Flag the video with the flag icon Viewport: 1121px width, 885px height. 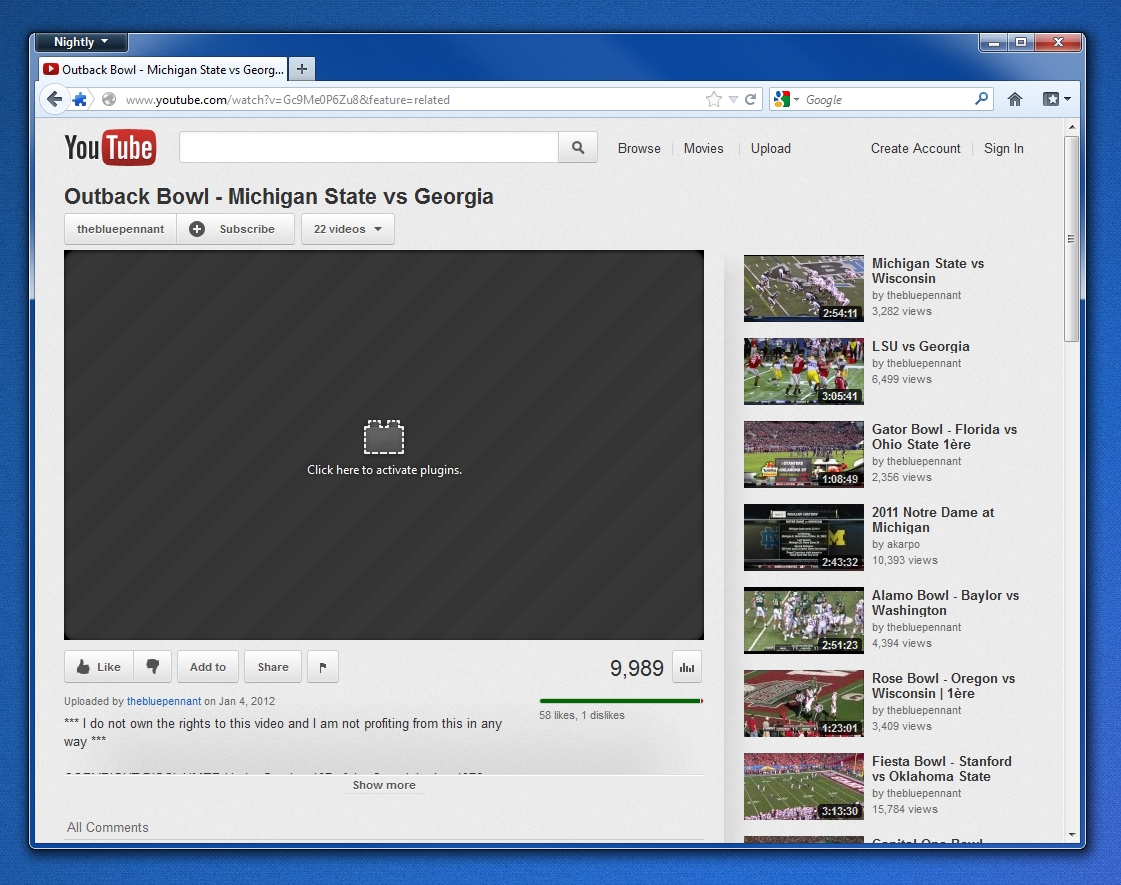[x=323, y=667]
